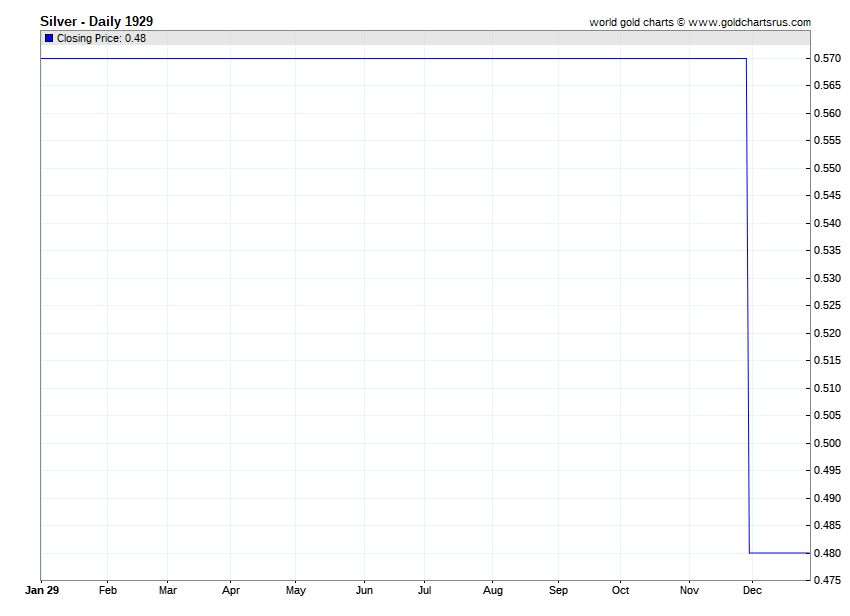Image resolution: width=850 pixels, height=616 pixels.
Task: Click the 'Sep' x-axis label
Action: 558,590
